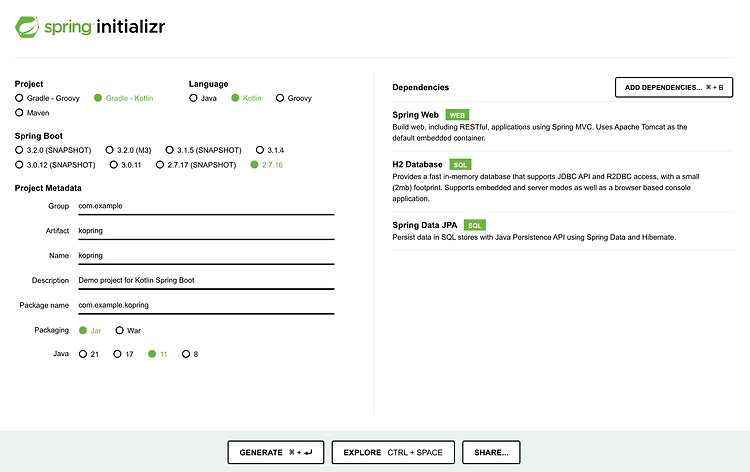The height and width of the screenshot is (472, 750).
Task: Select Gradle - Kotlin project type
Action: click(x=123, y=98)
